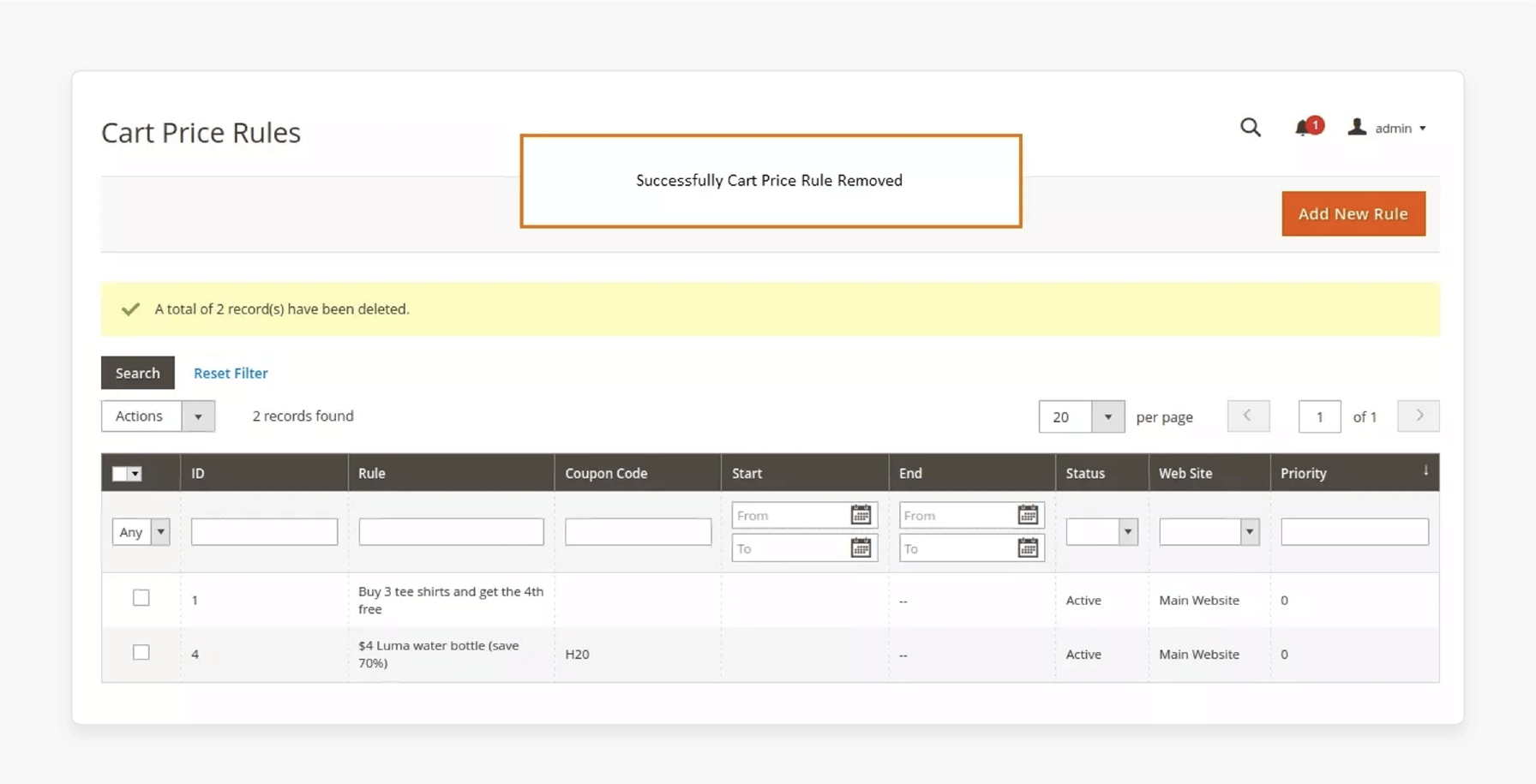This screenshot has height=784, width=1536.
Task: Click the current page number field
Action: coord(1319,417)
